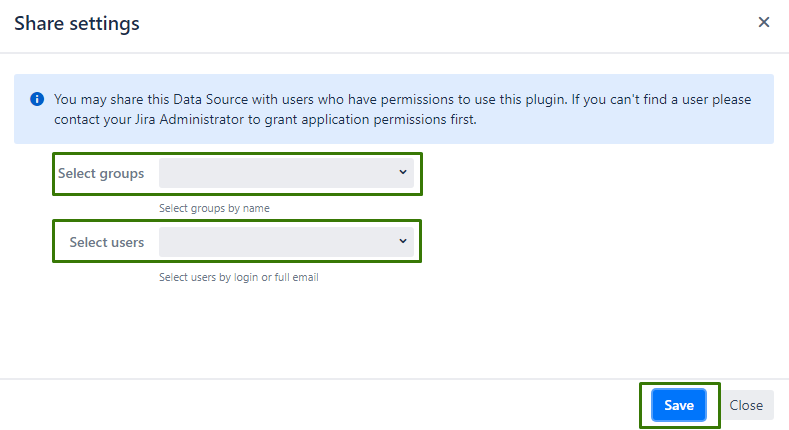Click the footer bar left of Save
789x430 pixels.
click(320, 405)
